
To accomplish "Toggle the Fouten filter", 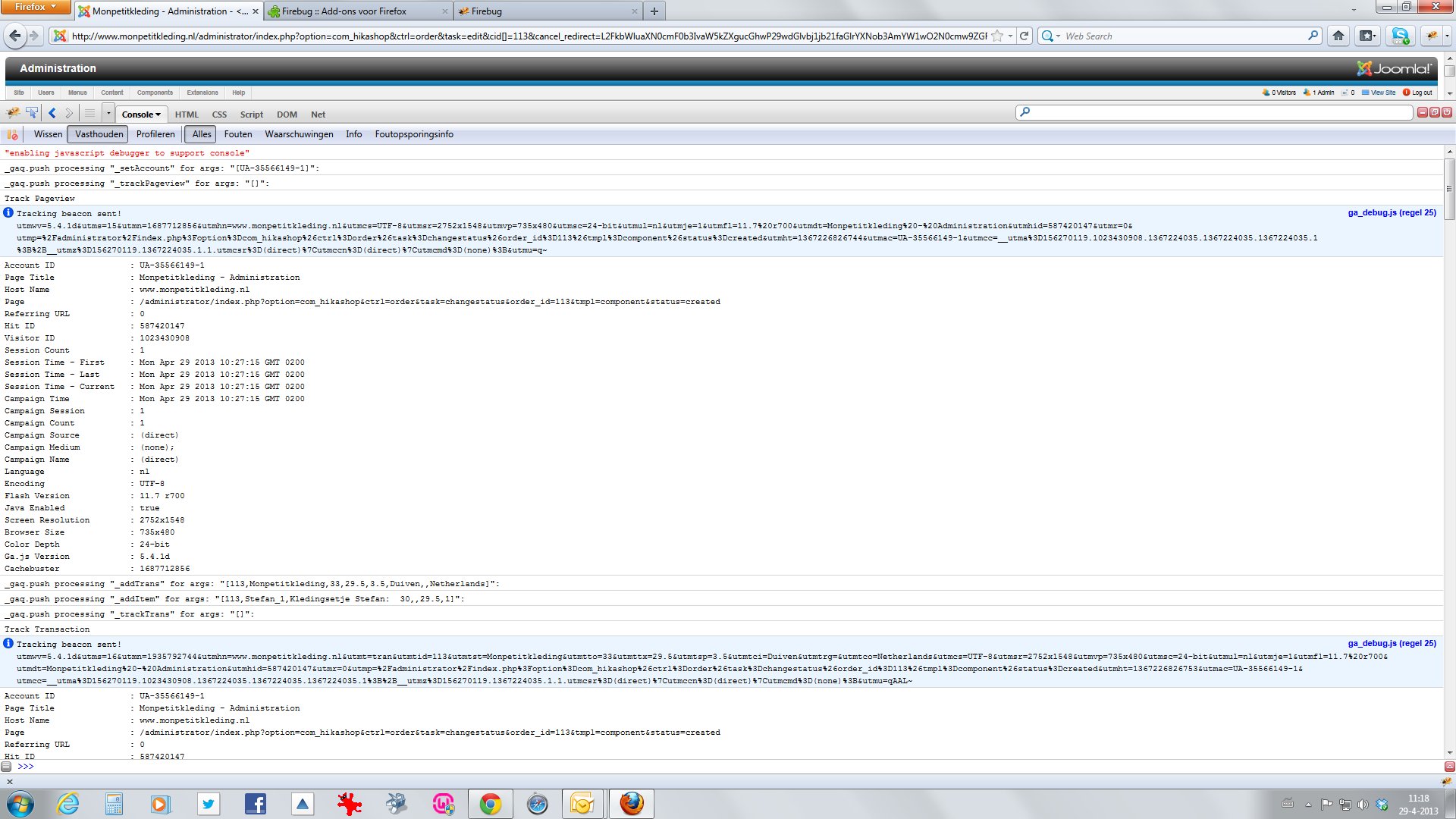I will (x=238, y=134).
